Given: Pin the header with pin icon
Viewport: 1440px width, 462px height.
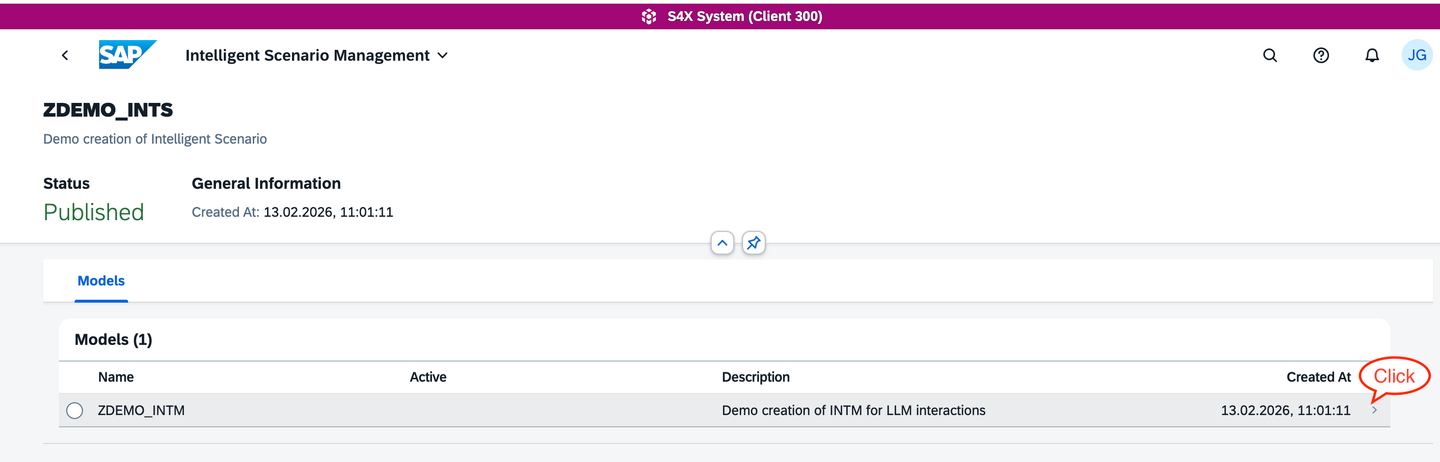Looking at the screenshot, I should (x=754, y=243).
